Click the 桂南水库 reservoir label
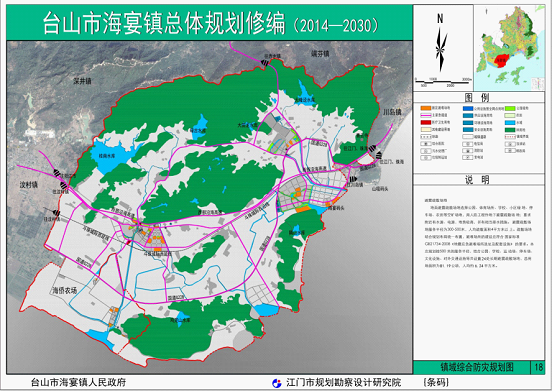The height and width of the screenshot is (391, 552). click(107, 156)
